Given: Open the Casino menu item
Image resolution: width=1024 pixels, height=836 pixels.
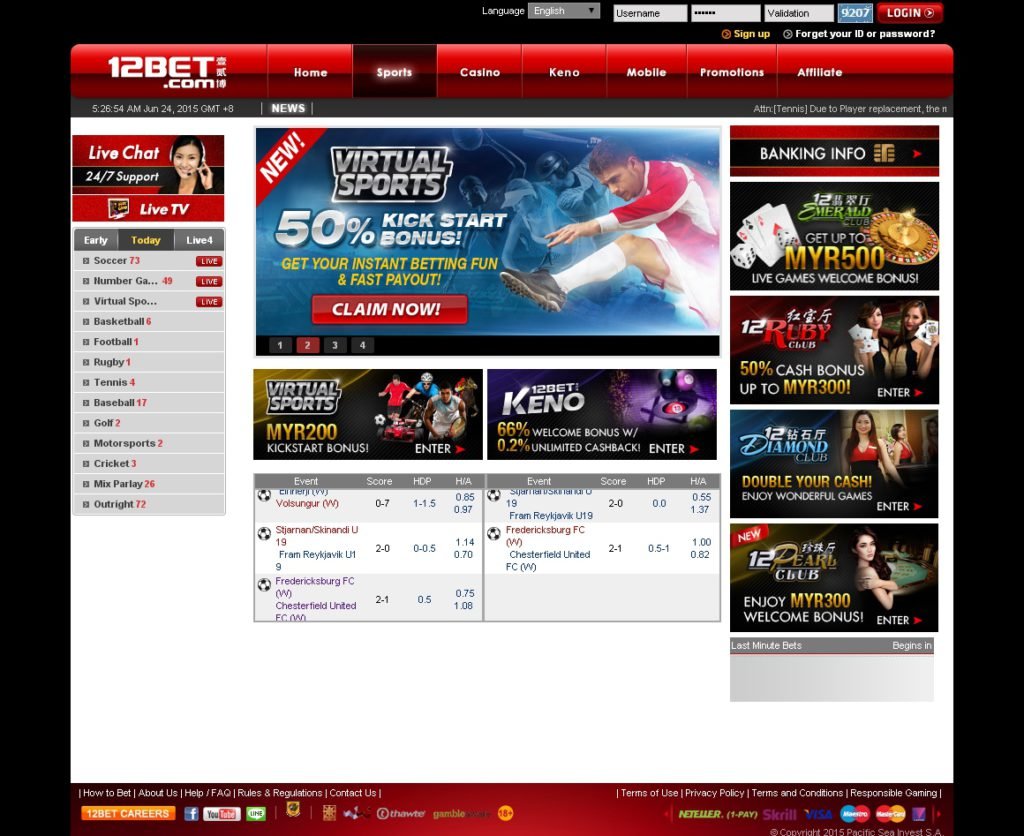Looking at the screenshot, I should pyautogui.click(x=480, y=72).
